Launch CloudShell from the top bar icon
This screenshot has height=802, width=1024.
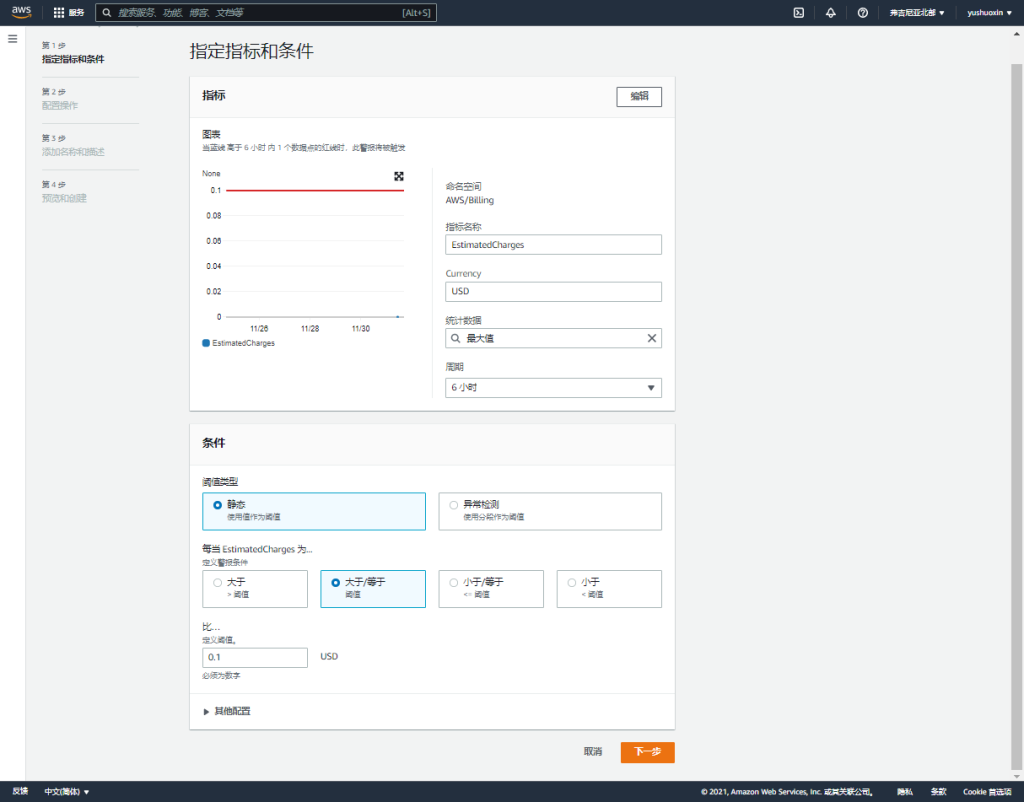(x=798, y=13)
